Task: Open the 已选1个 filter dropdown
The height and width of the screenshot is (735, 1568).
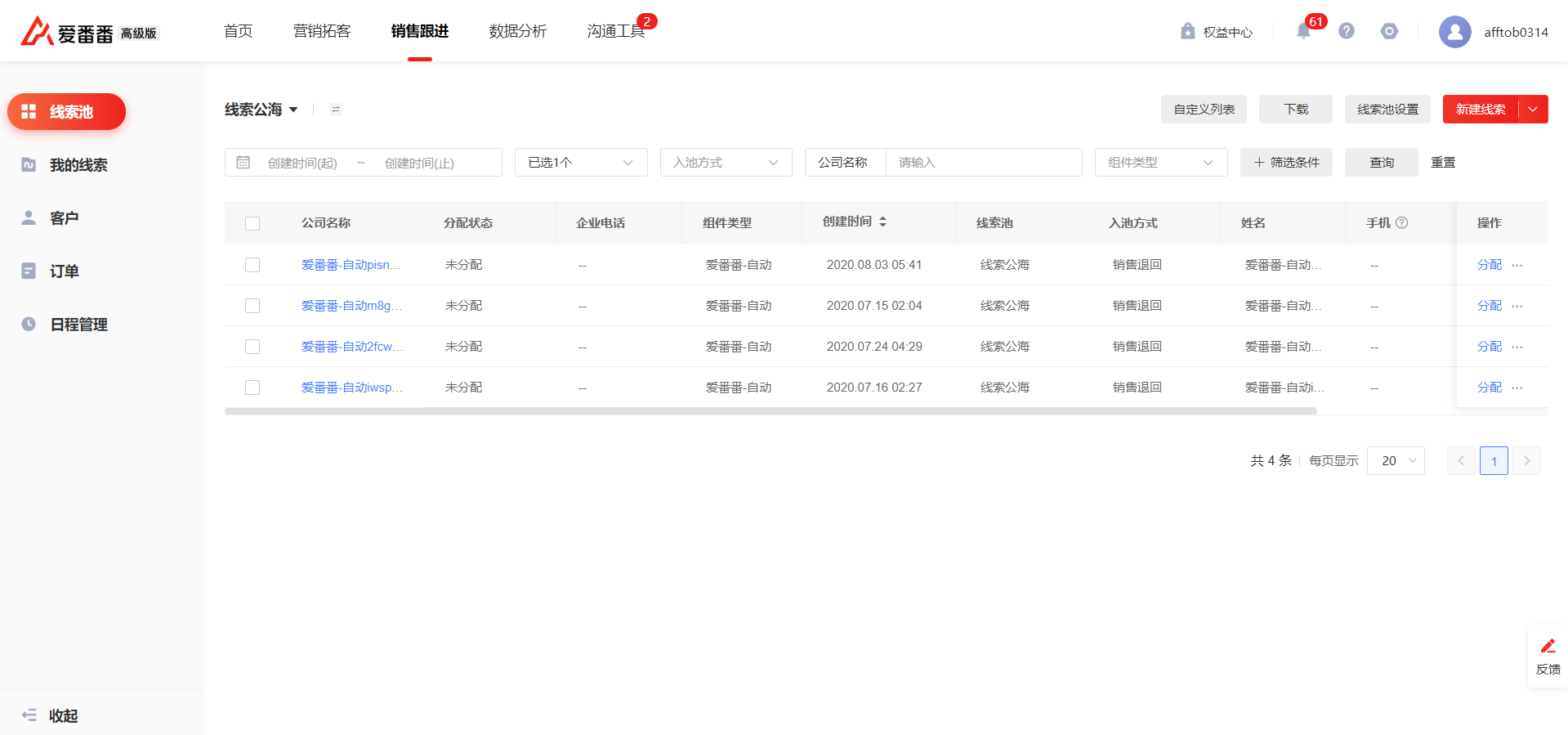Action: [581, 162]
